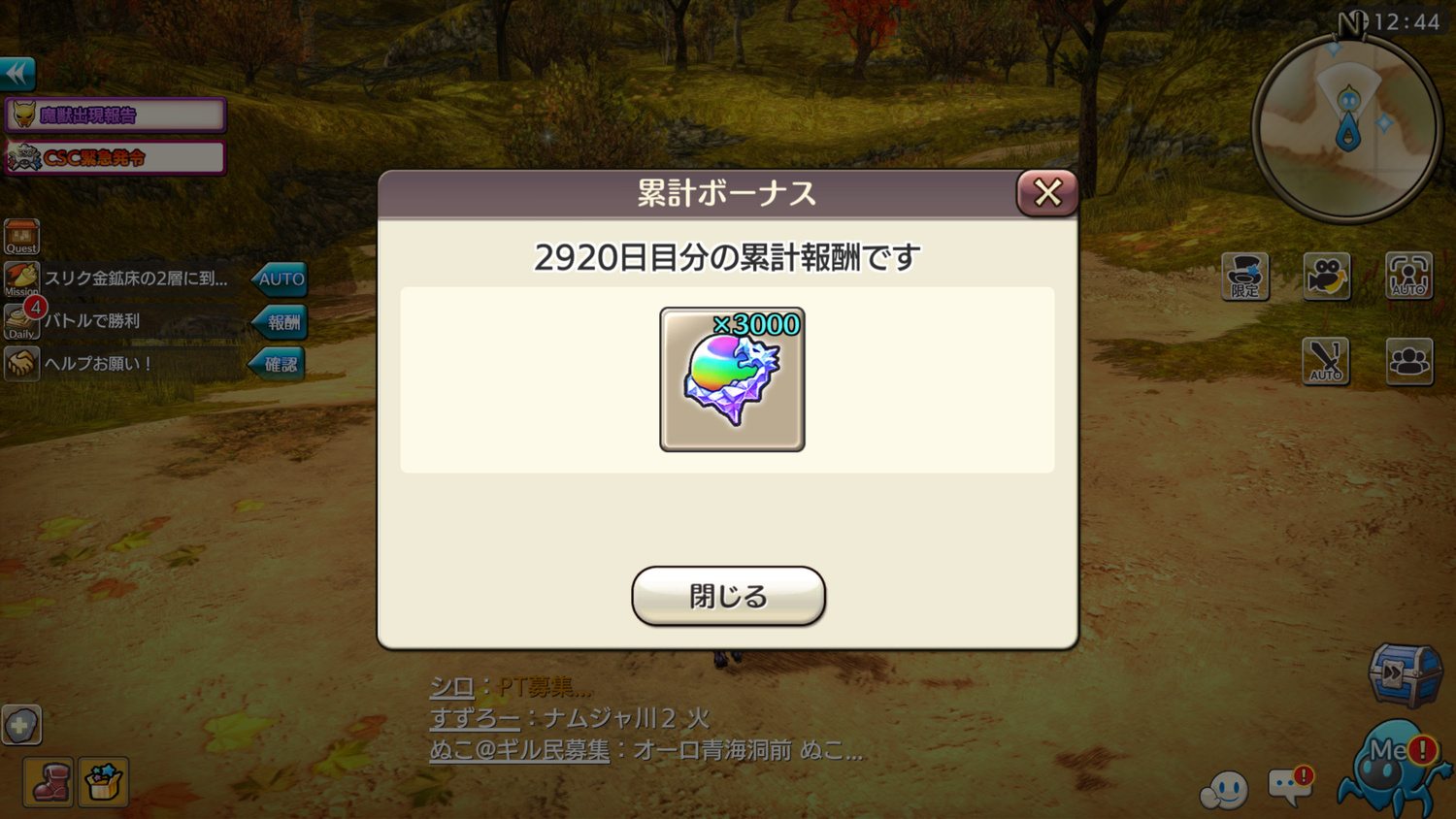Open the party members icon
The width and height of the screenshot is (1456, 819).
pos(1408,361)
